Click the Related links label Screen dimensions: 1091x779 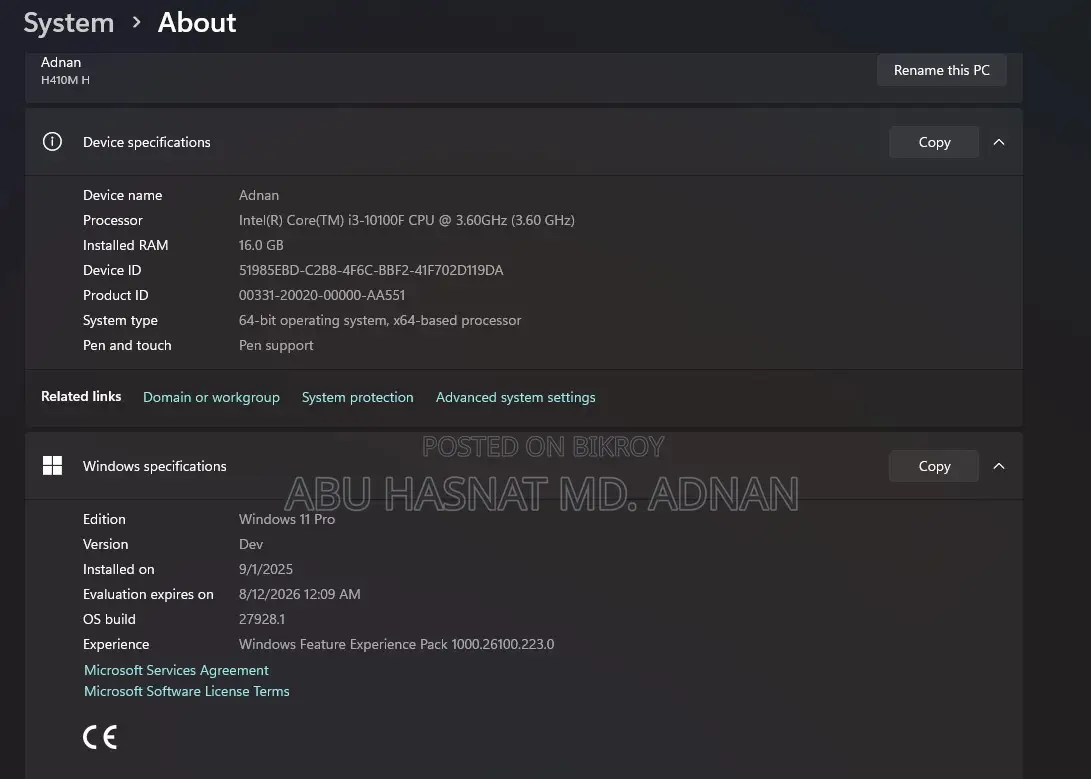click(81, 396)
